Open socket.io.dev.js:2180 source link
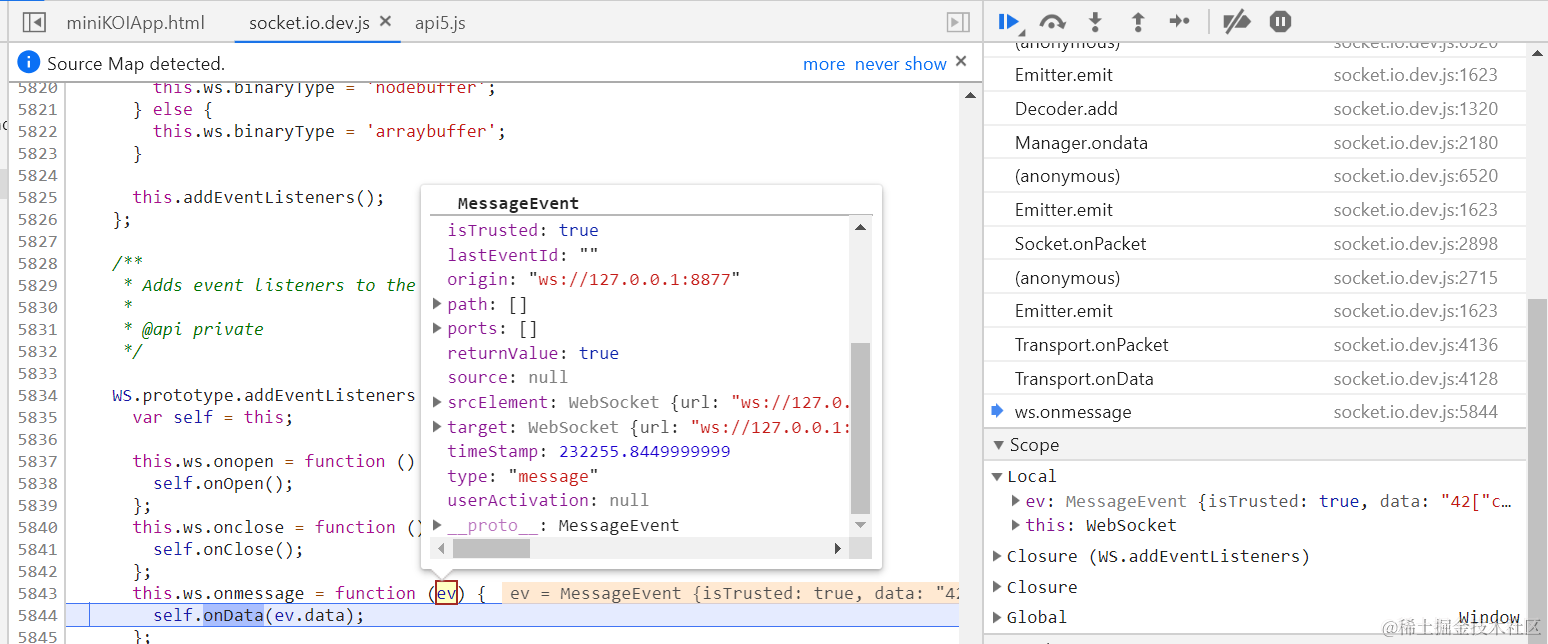The width and height of the screenshot is (1548, 644). [1415, 143]
